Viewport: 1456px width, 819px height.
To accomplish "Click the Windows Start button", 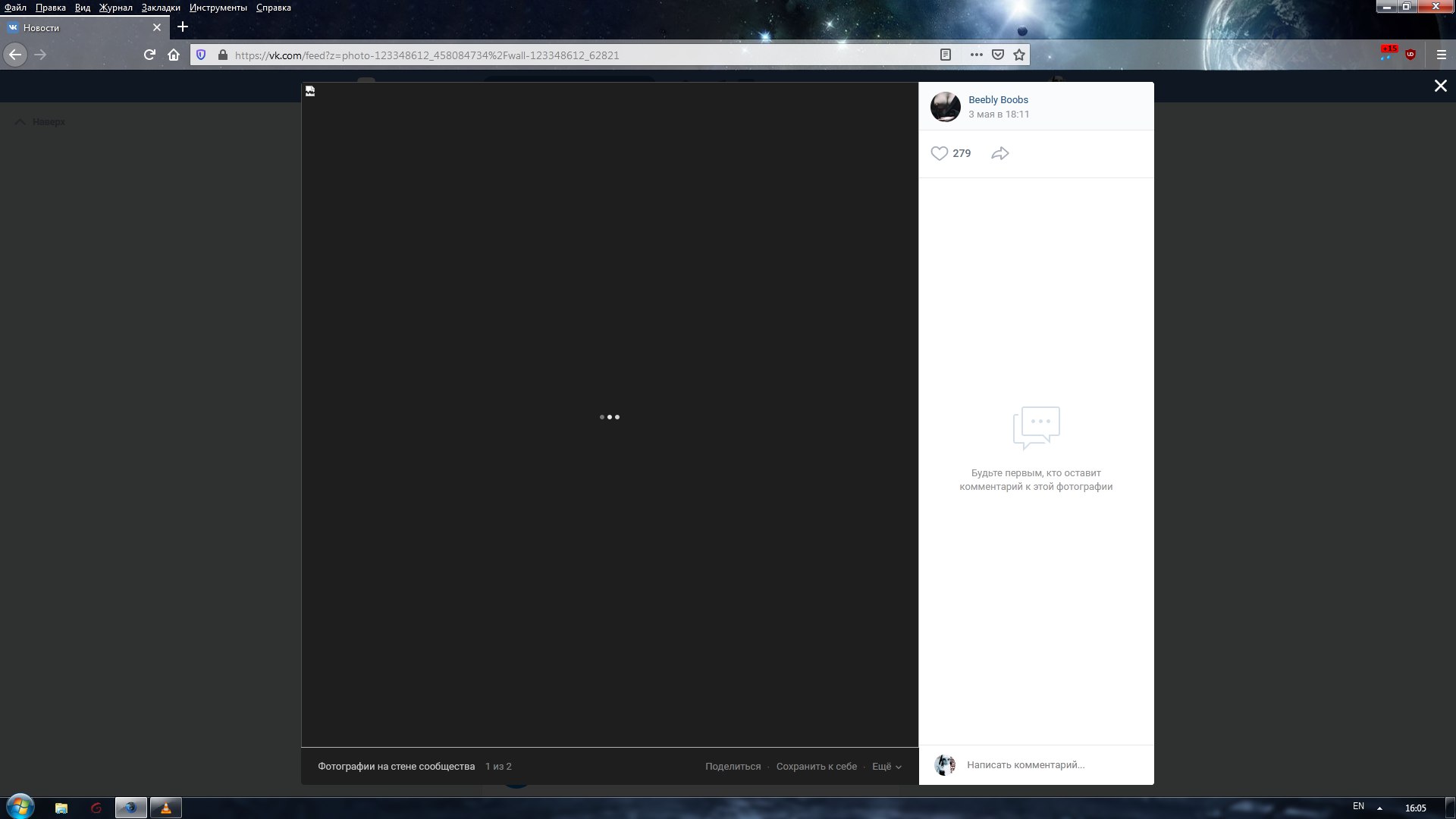I will click(20, 806).
